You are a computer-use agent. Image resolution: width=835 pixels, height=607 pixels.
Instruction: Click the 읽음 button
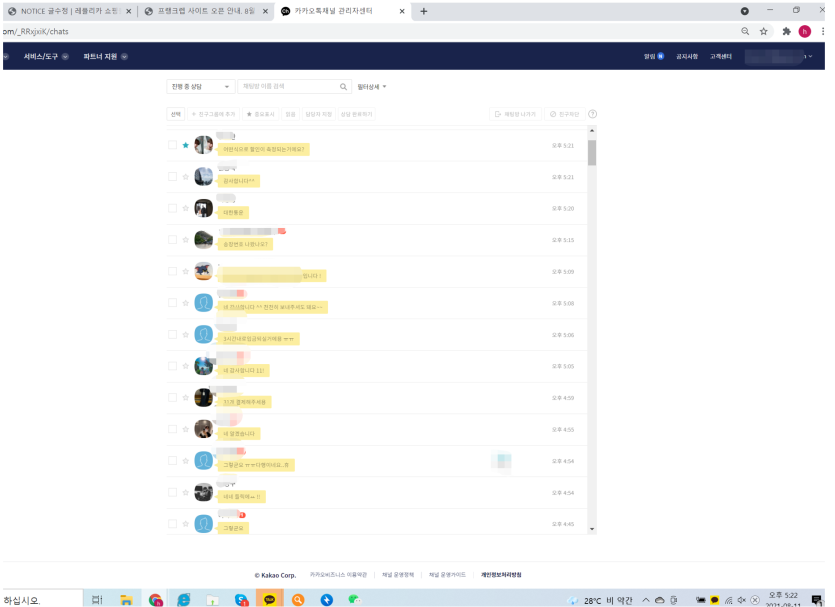290,114
